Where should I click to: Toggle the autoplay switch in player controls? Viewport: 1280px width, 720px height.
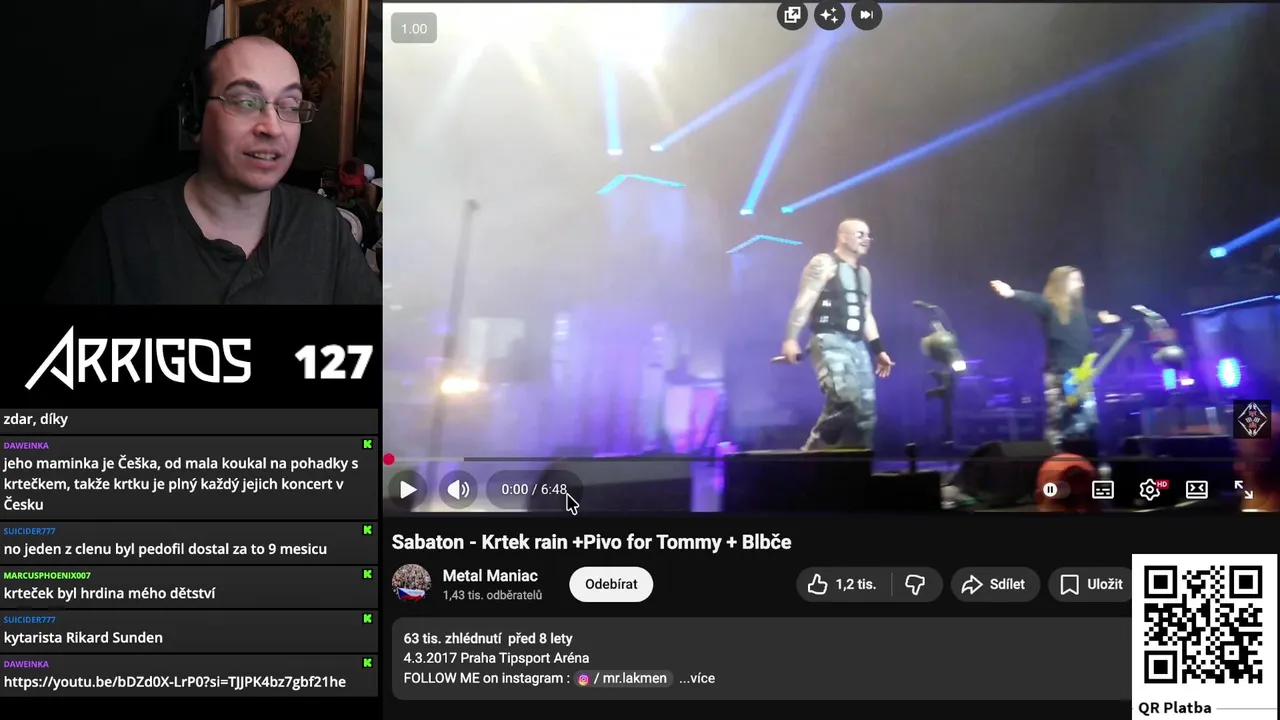pyautogui.click(x=1050, y=490)
